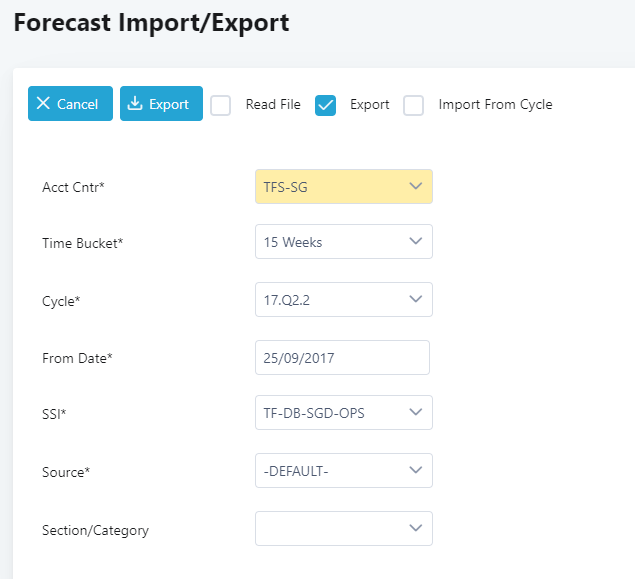This screenshot has width=635, height=579.
Task: Click the chevron arrow in Cycle field
Action: tap(416, 299)
